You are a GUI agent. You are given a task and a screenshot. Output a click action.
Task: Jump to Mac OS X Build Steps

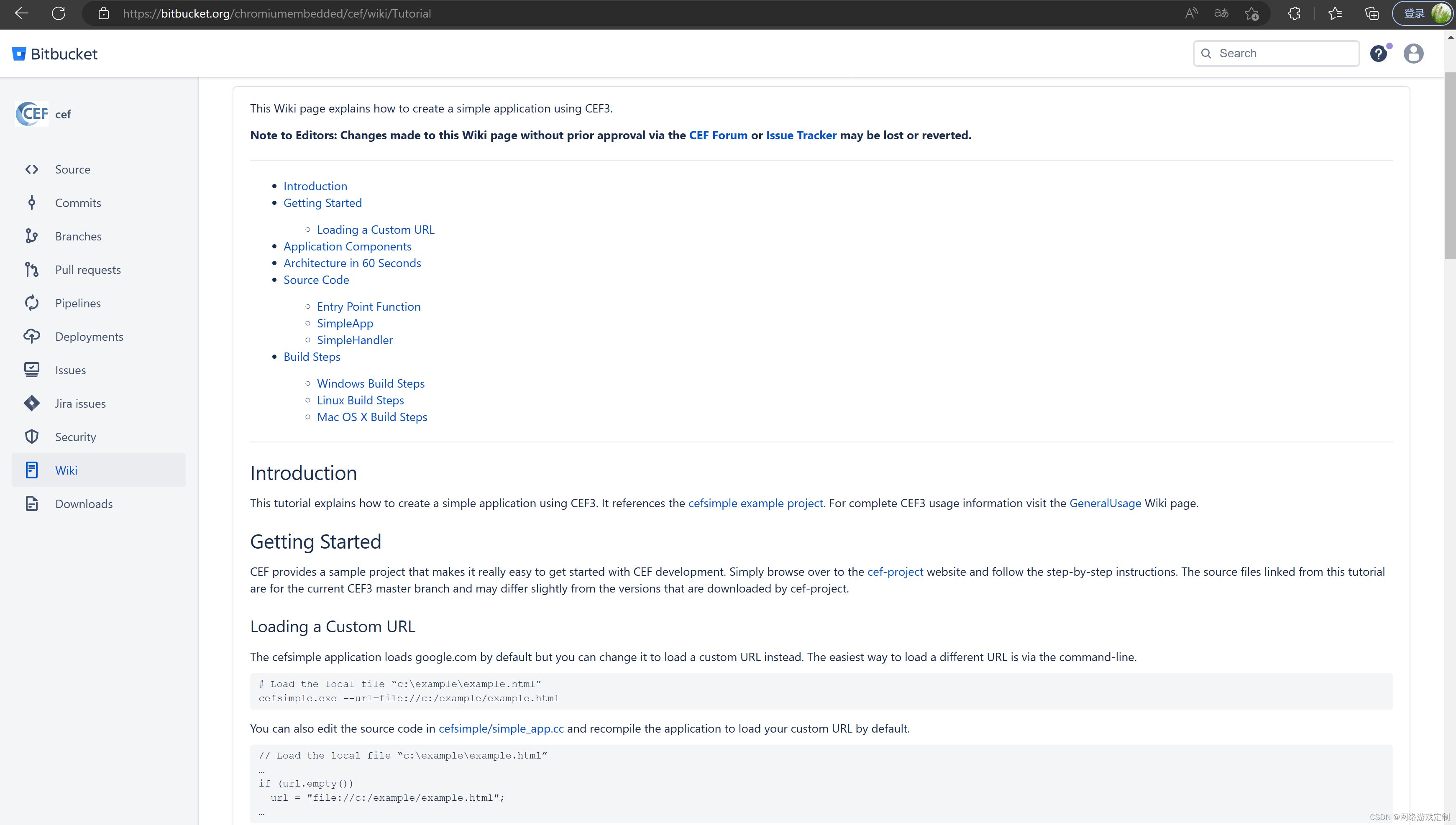pyautogui.click(x=372, y=417)
